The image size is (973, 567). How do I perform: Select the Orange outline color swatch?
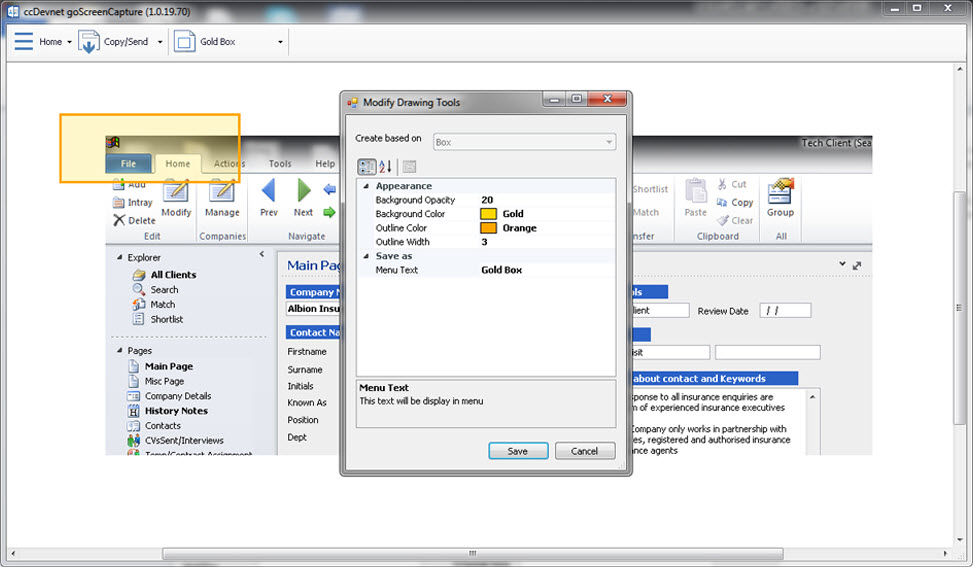488,228
